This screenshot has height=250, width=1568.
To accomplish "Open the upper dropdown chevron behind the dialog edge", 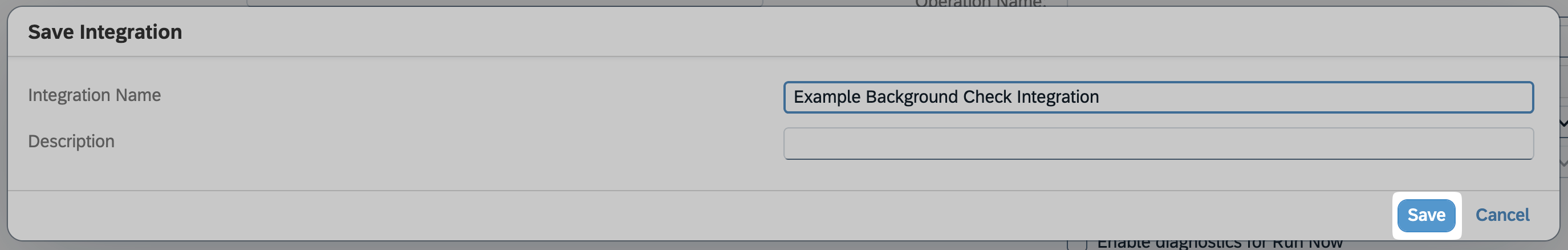I will coord(1563,123).
